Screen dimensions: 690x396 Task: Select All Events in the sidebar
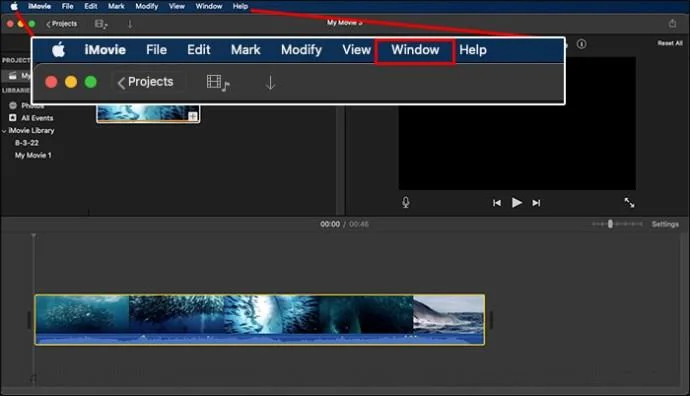pyautogui.click(x=37, y=118)
